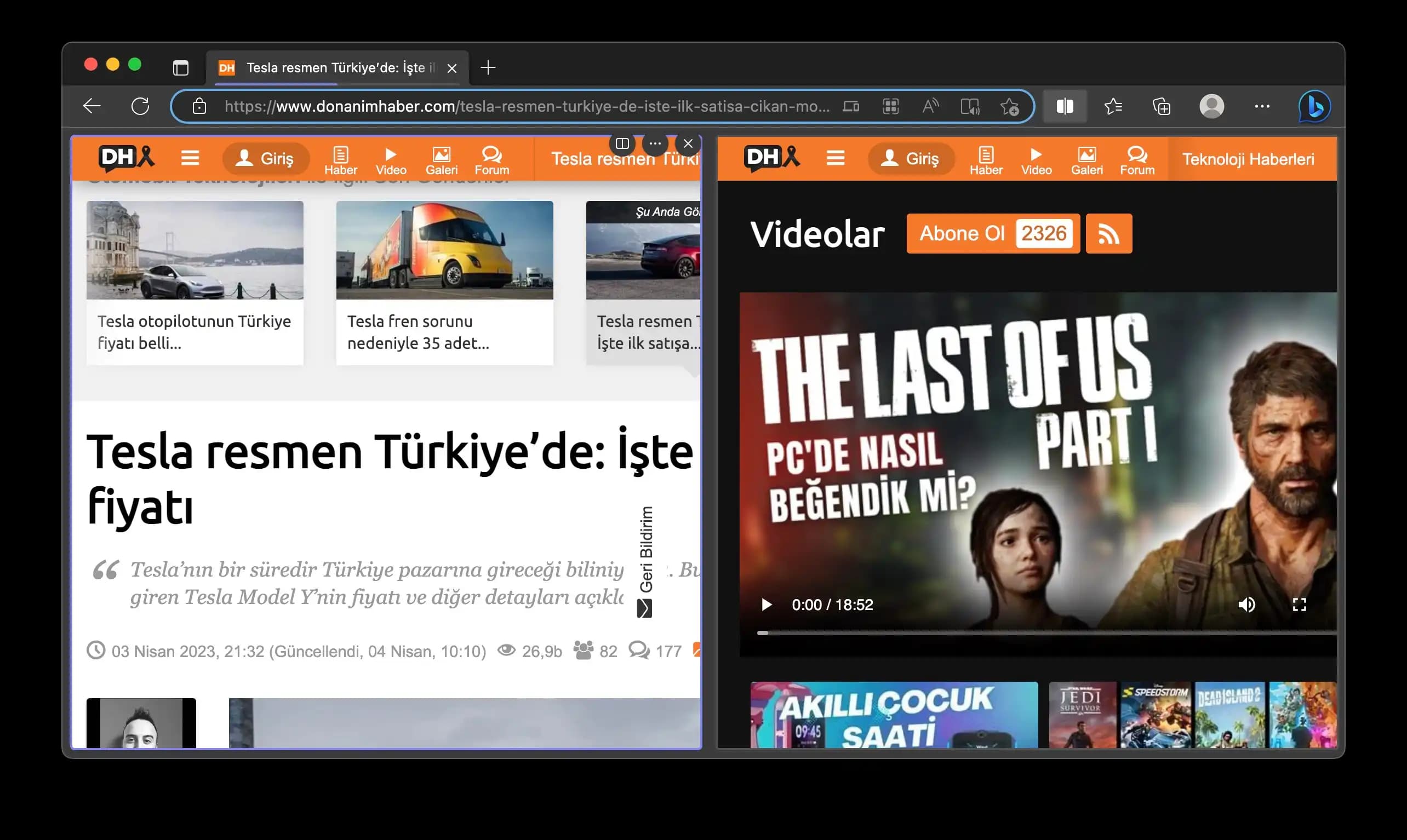The height and width of the screenshot is (840, 1407).
Task: Open vertical tabs actions menu icon
Action: click(181, 68)
